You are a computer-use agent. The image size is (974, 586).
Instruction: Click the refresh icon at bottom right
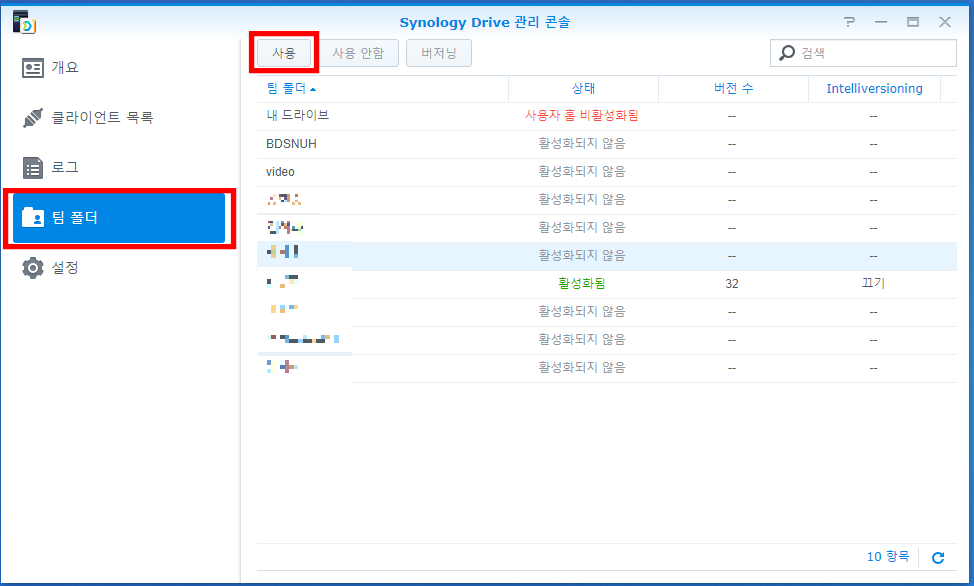938,558
